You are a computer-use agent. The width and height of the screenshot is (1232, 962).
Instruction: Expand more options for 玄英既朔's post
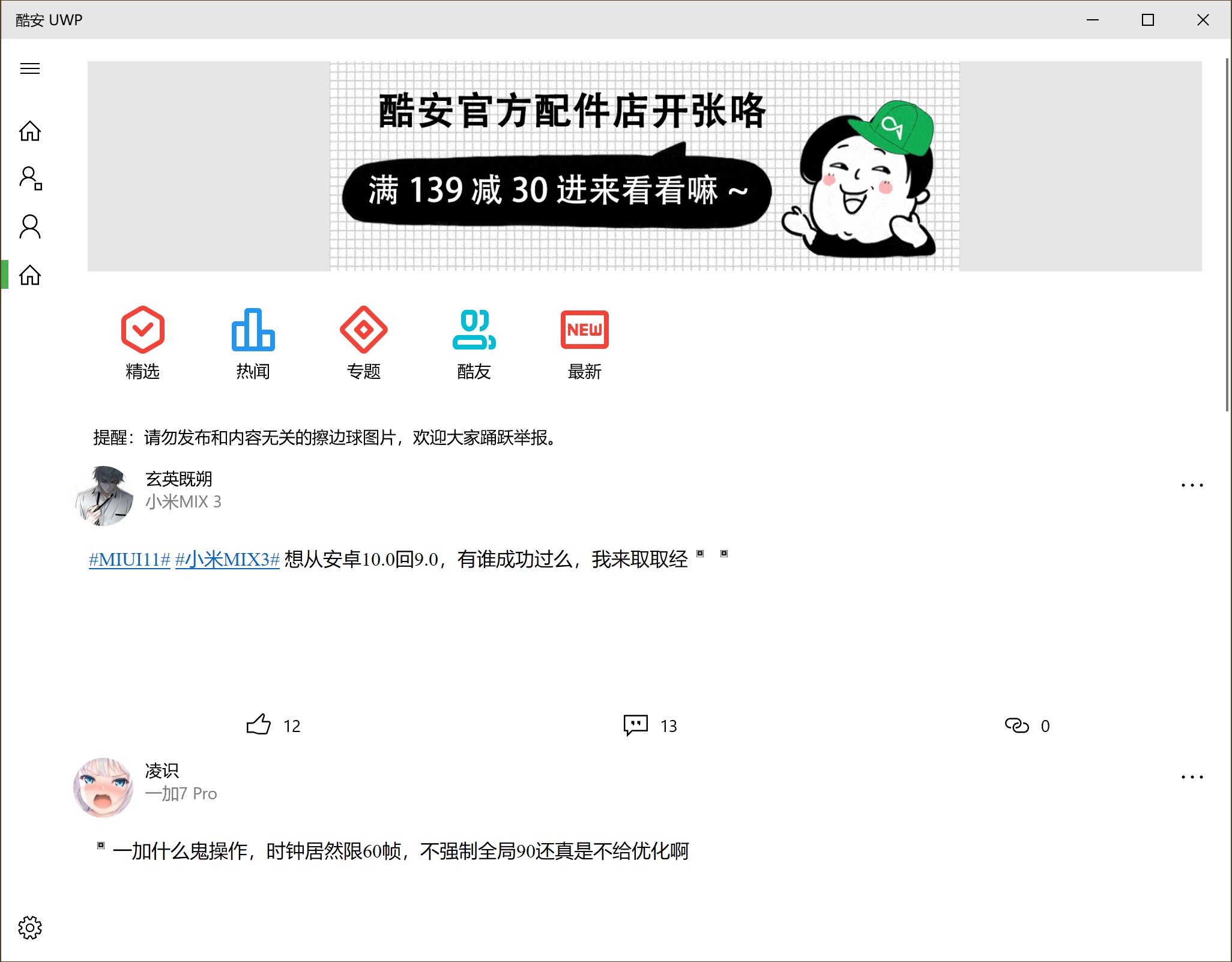point(1192,485)
